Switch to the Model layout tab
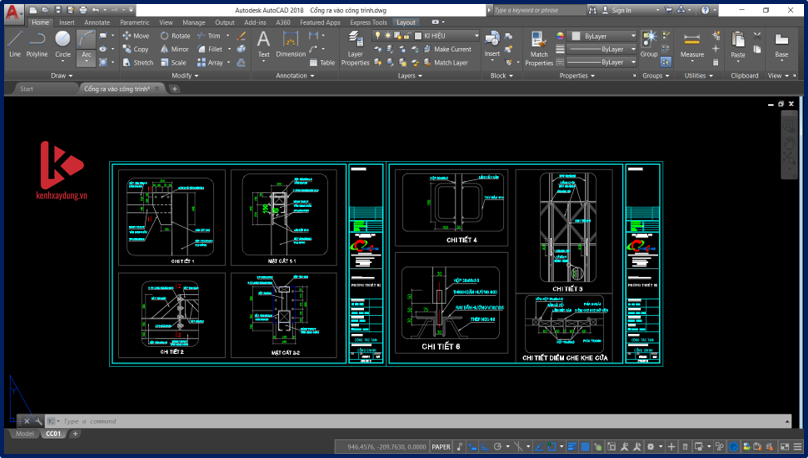The width and height of the screenshot is (808, 458). 24,434
